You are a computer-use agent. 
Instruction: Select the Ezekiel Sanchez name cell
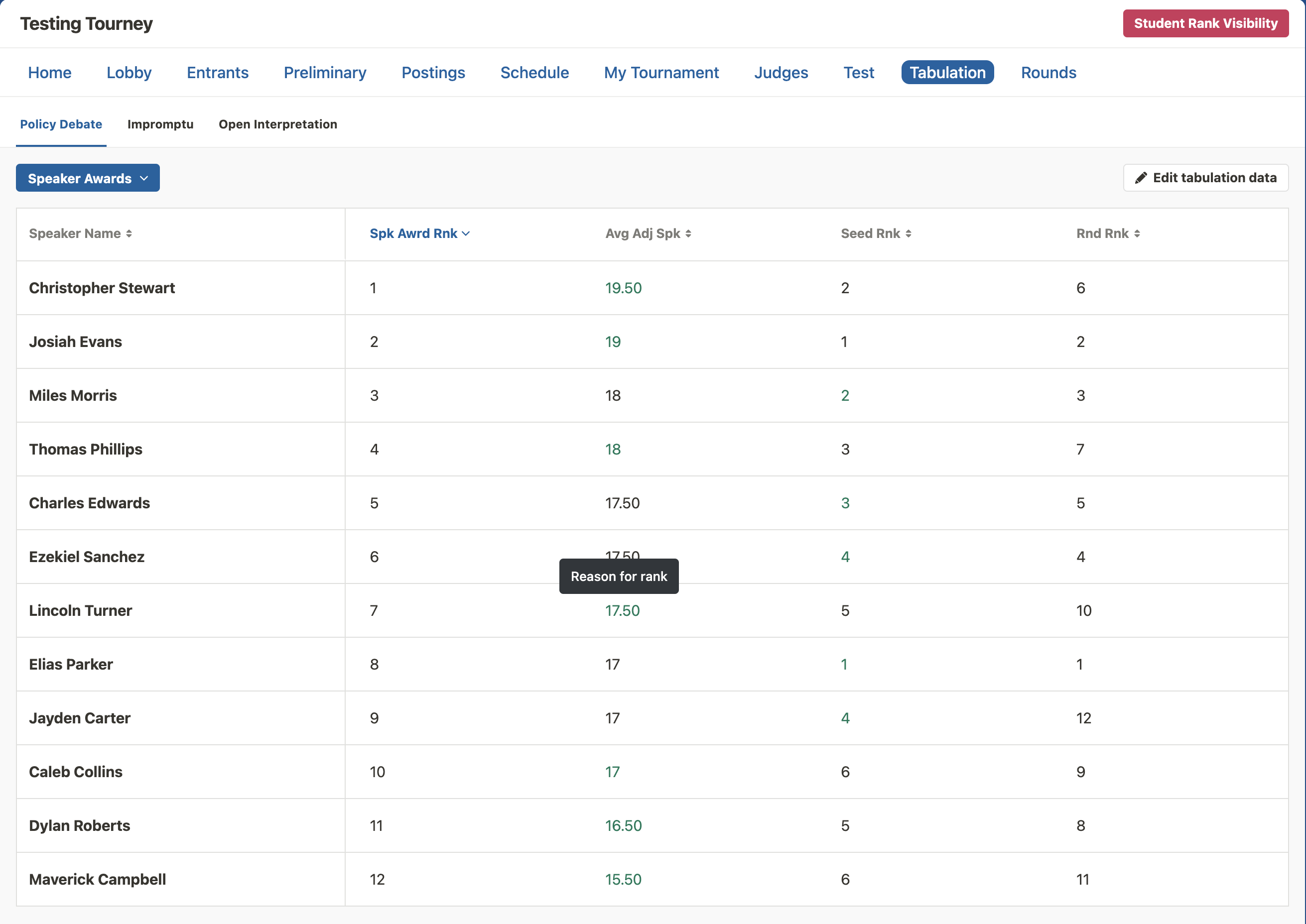tap(180, 557)
